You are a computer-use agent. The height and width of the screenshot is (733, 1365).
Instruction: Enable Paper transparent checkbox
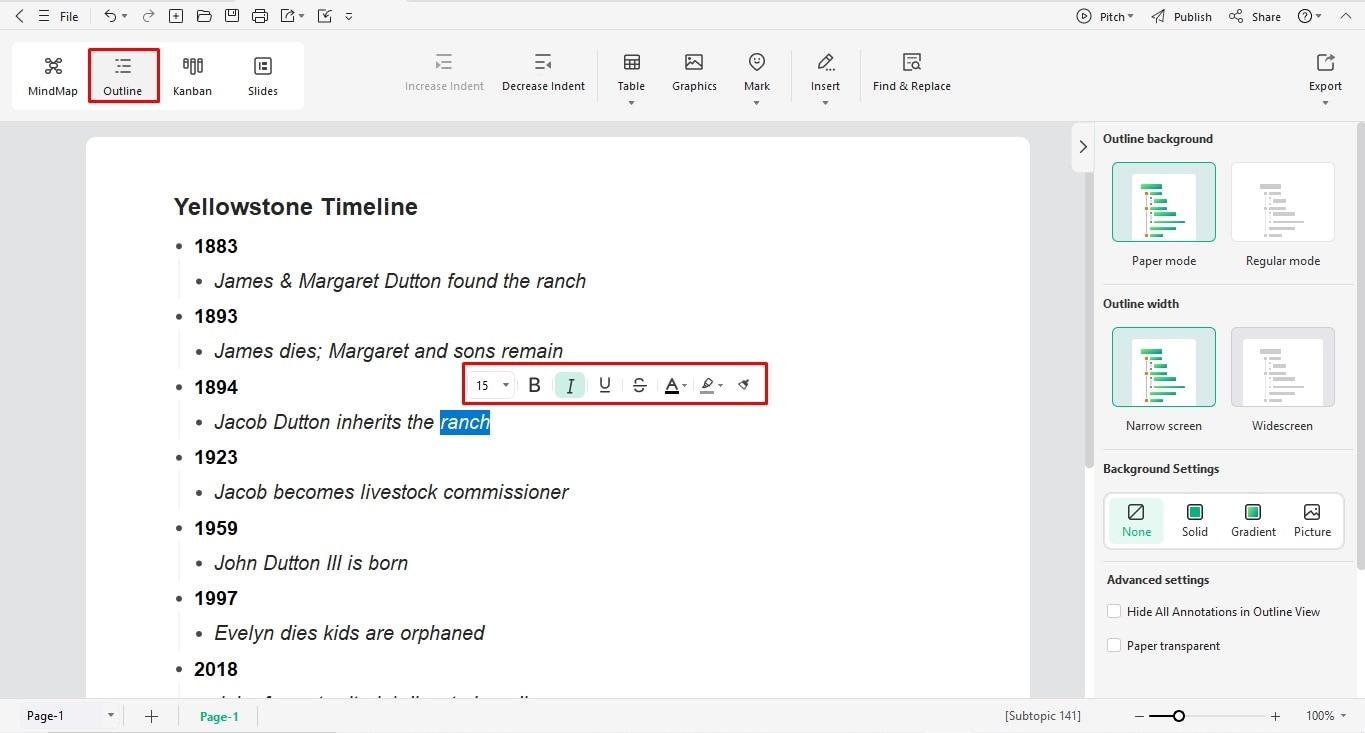(x=1114, y=645)
